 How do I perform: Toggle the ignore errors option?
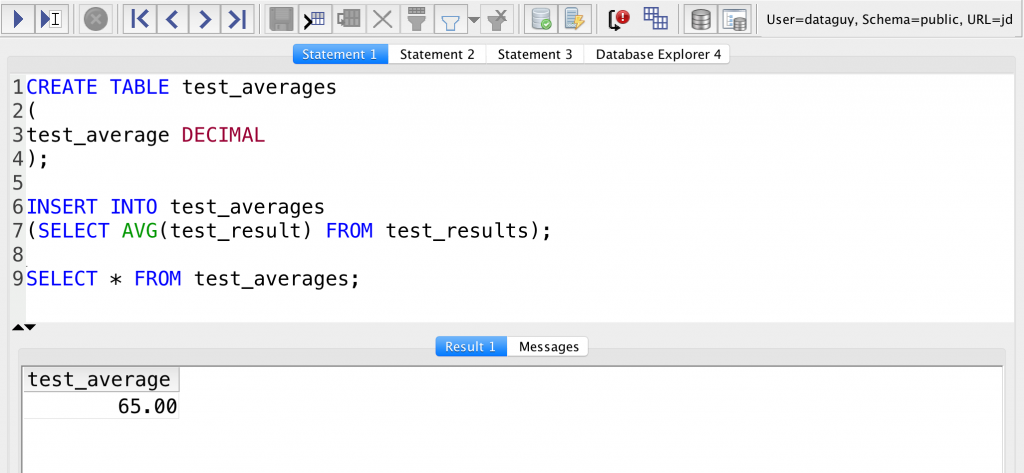coord(621,18)
